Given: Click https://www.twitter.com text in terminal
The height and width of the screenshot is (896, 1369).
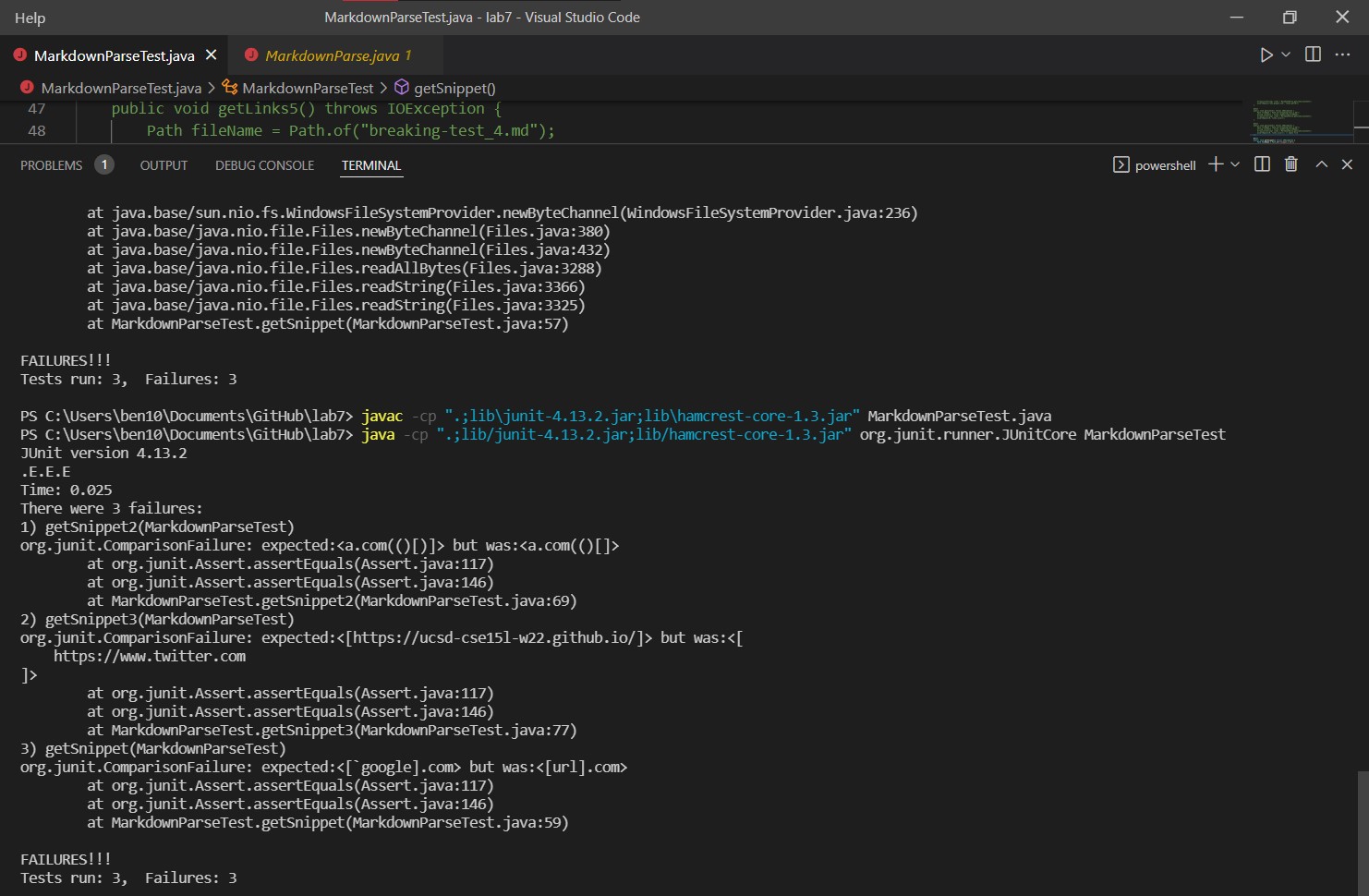Looking at the screenshot, I should tap(150, 656).
